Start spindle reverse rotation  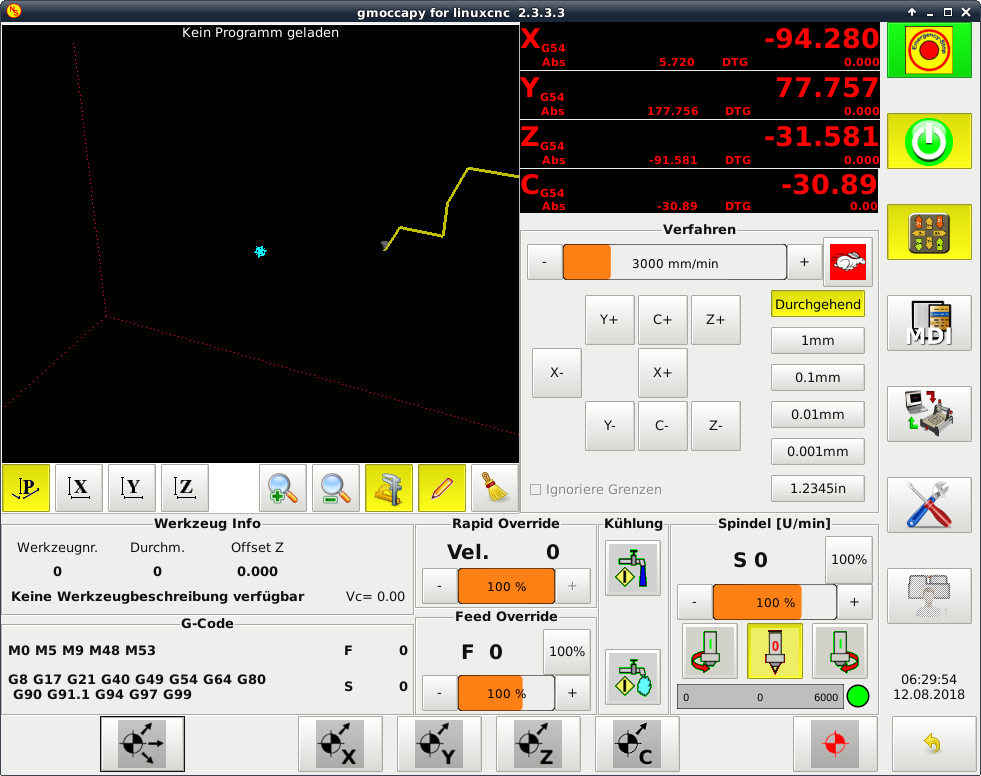[x=710, y=651]
